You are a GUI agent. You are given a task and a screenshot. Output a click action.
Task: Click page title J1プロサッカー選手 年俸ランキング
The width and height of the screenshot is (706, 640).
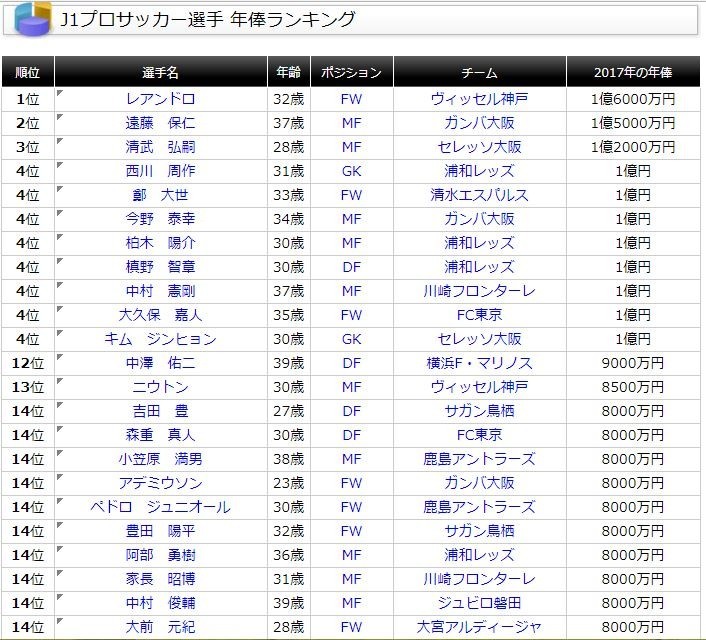[x=208, y=19]
